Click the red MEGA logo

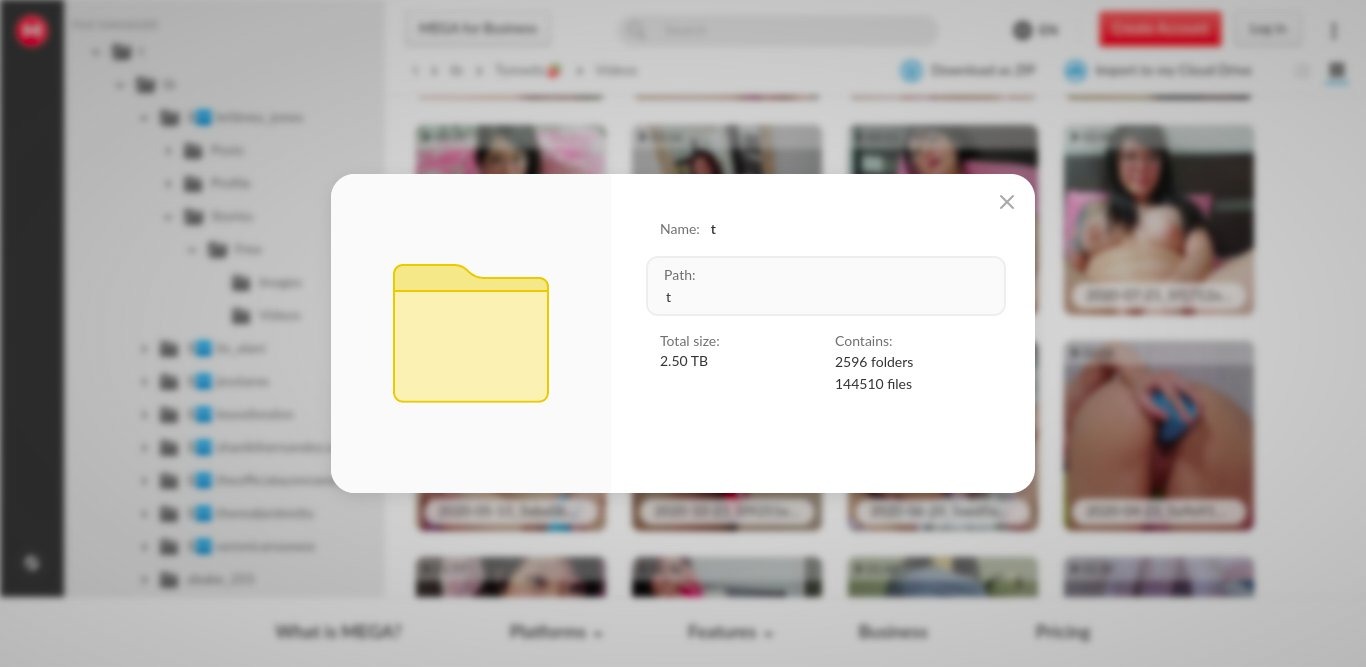[32, 31]
